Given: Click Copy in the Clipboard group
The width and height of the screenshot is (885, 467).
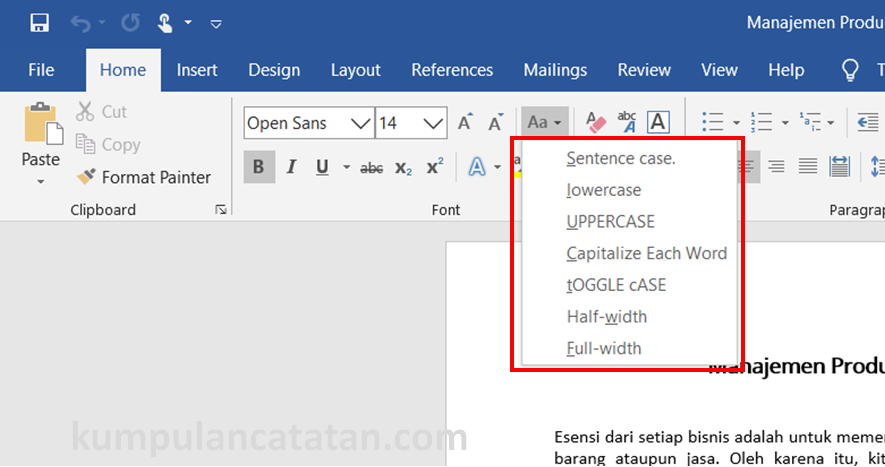Looking at the screenshot, I should (108, 145).
